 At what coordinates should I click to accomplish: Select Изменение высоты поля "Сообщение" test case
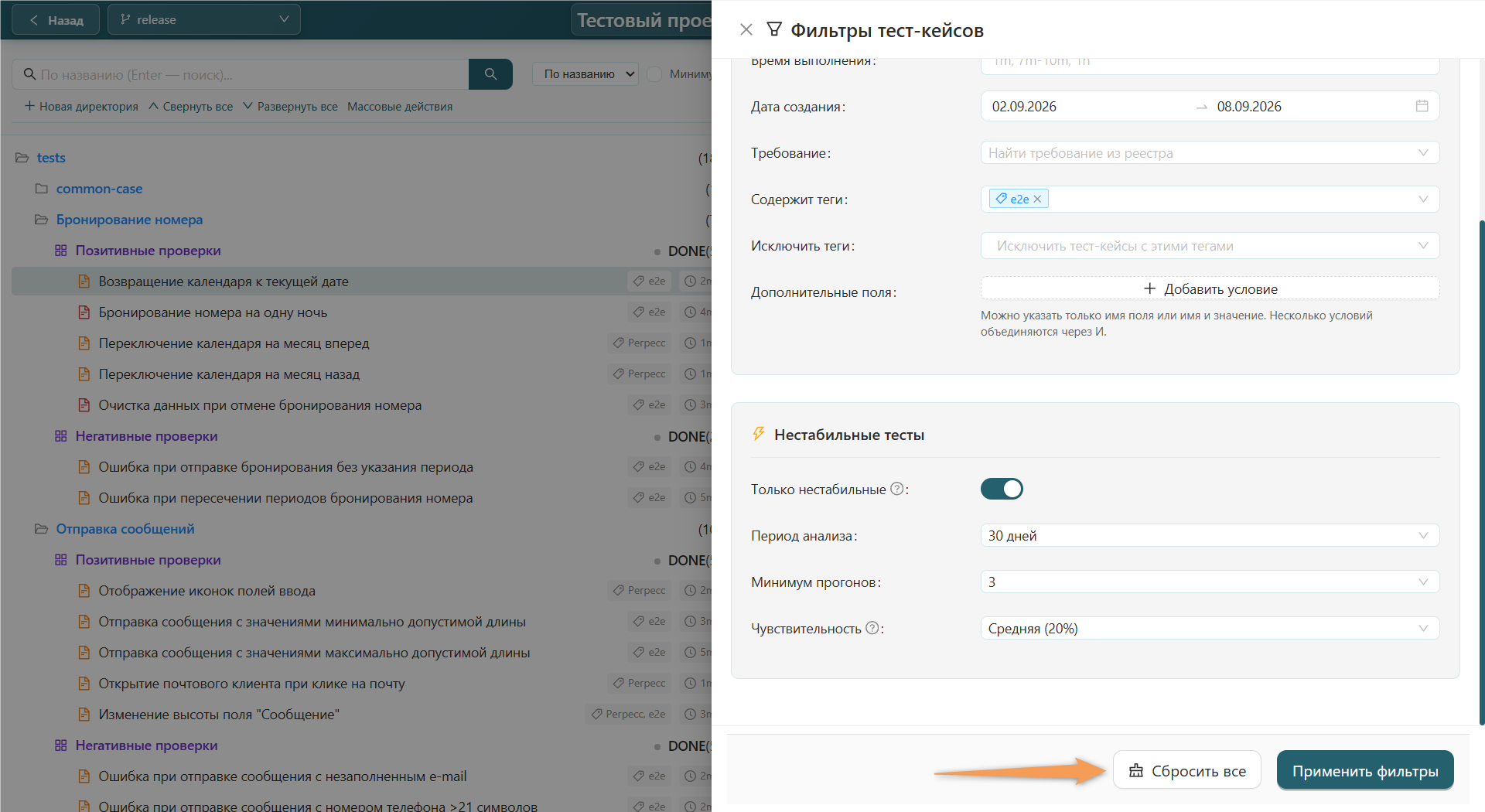click(219, 715)
